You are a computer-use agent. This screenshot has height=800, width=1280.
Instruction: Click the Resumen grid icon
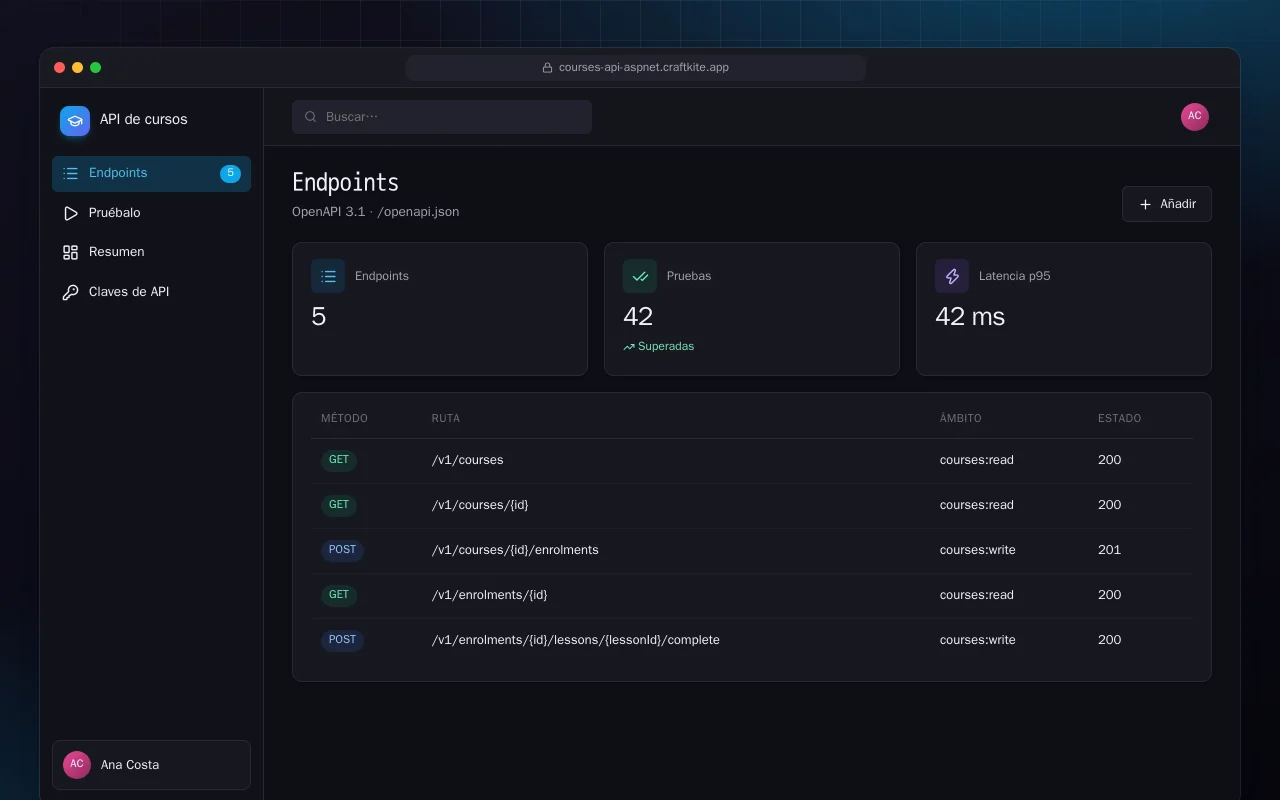click(70, 252)
